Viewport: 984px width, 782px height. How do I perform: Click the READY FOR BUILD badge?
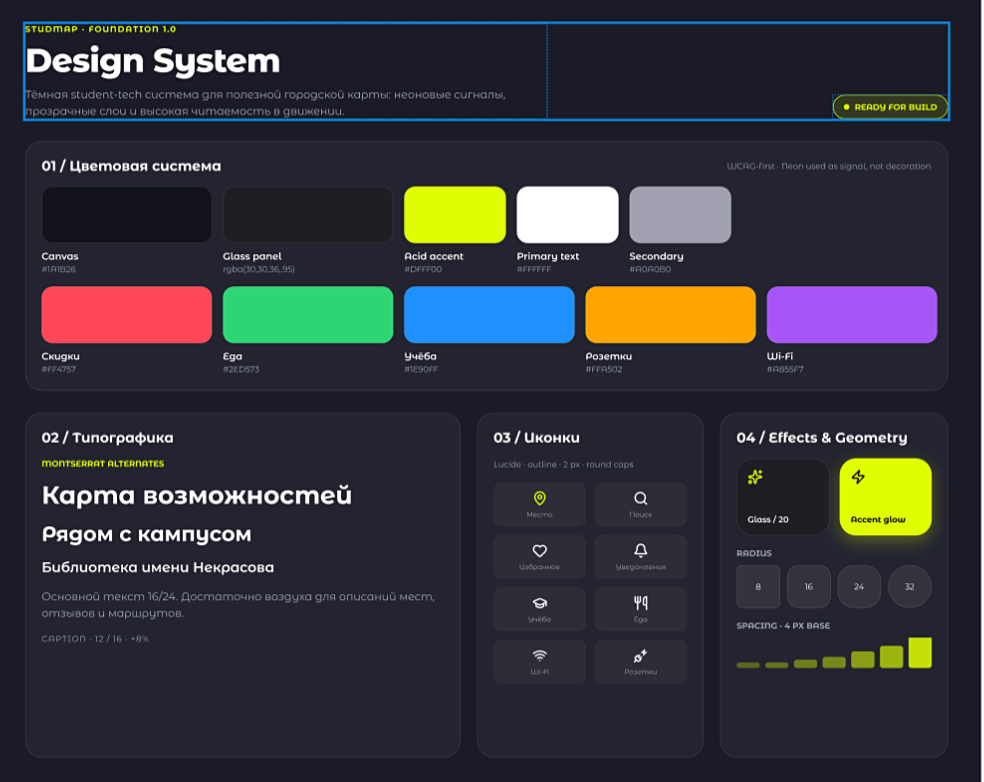(x=890, y=107)
